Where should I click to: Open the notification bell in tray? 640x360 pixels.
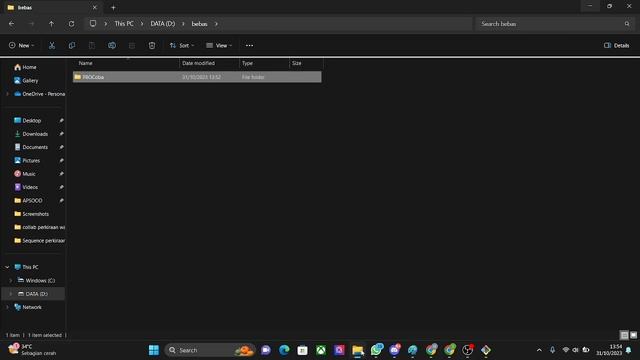pos(629,350)
